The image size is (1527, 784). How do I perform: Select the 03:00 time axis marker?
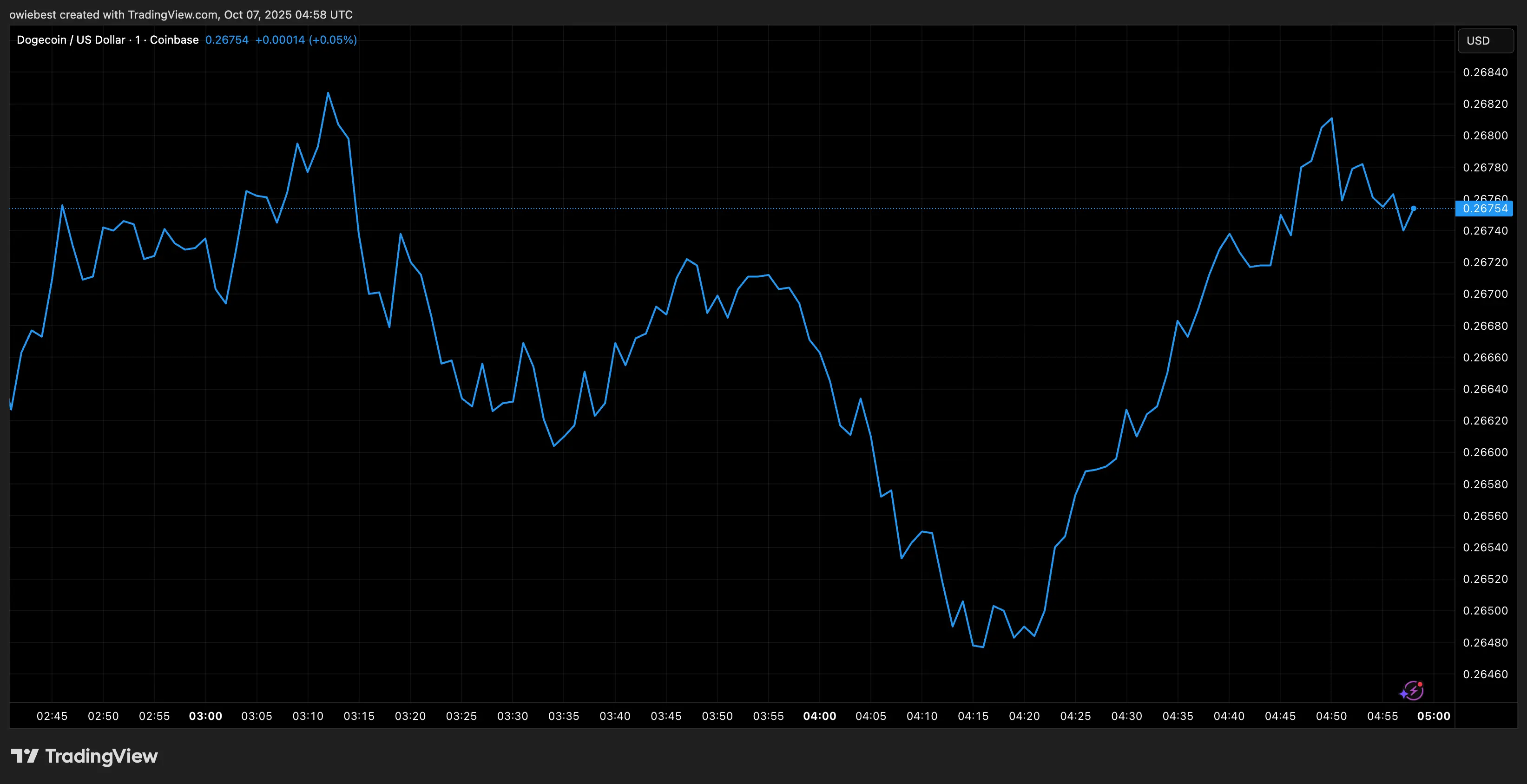coord(205,716)
